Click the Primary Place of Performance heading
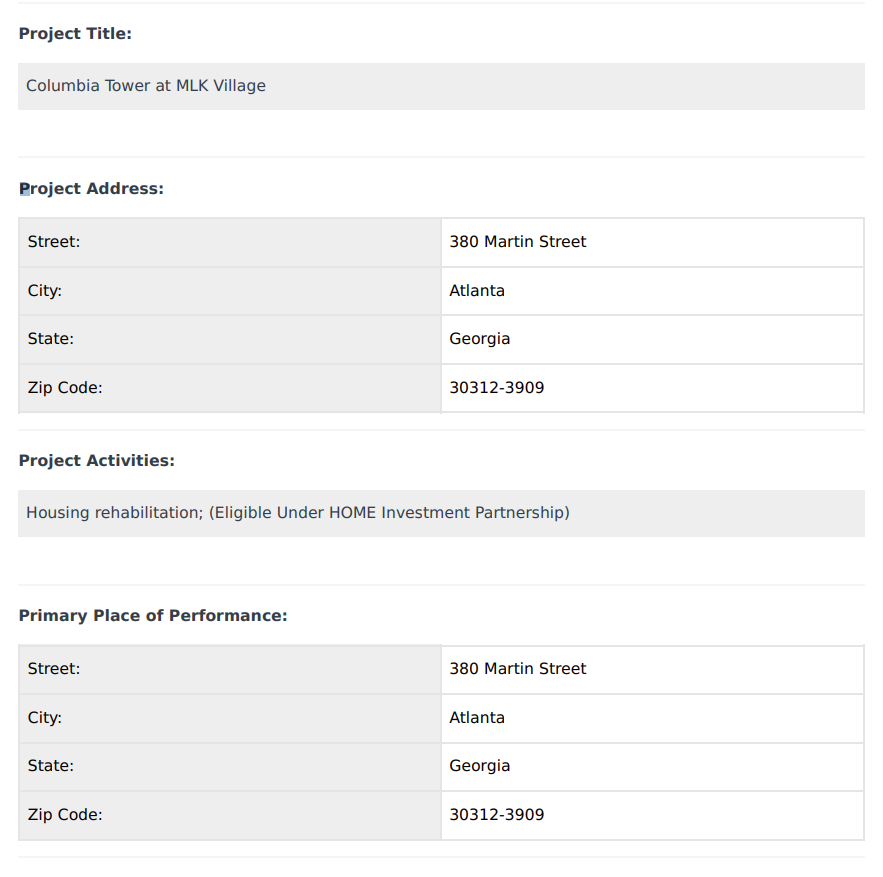 153,616
